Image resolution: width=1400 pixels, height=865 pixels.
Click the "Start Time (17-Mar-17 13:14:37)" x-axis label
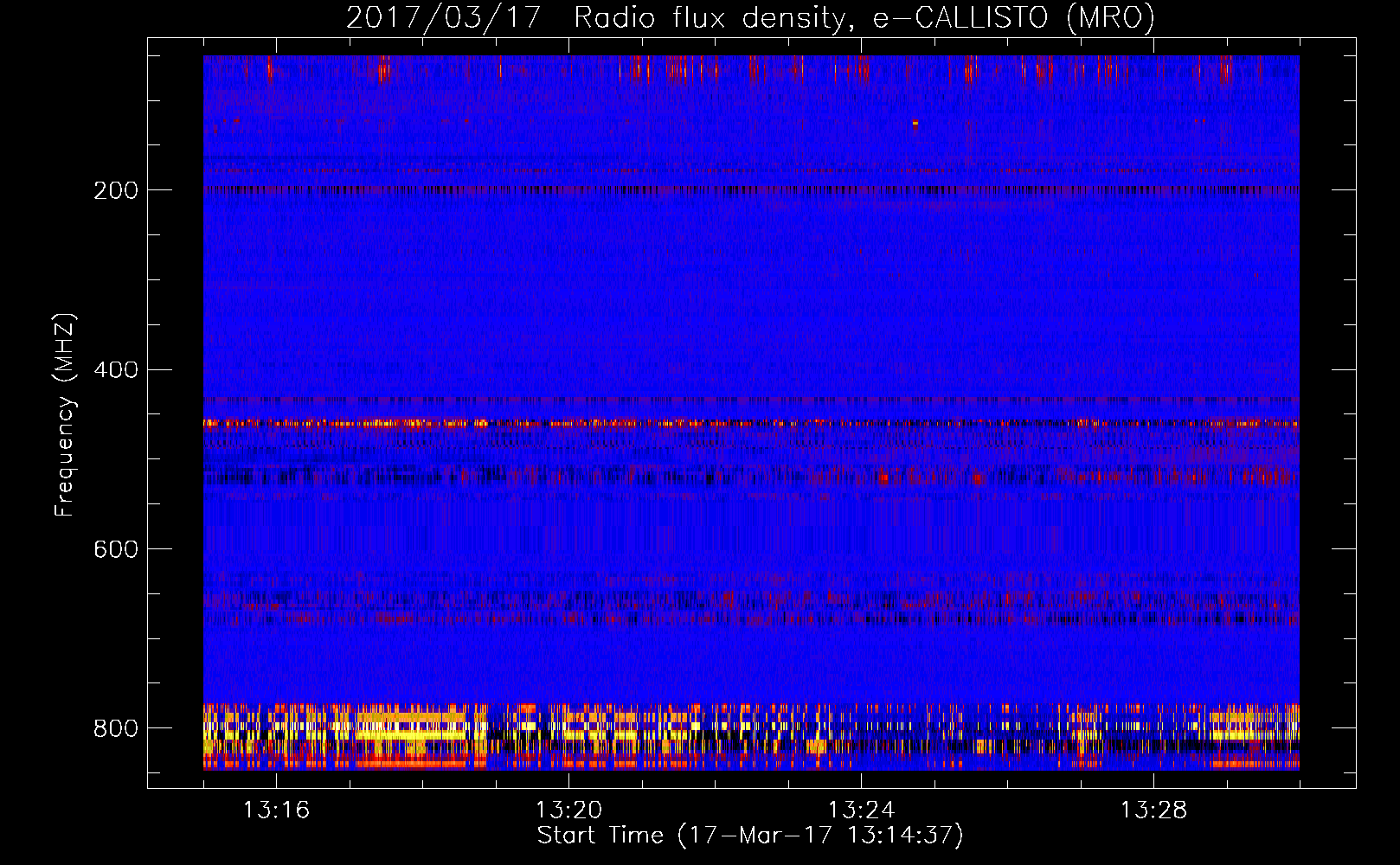[x=750, y=836]
